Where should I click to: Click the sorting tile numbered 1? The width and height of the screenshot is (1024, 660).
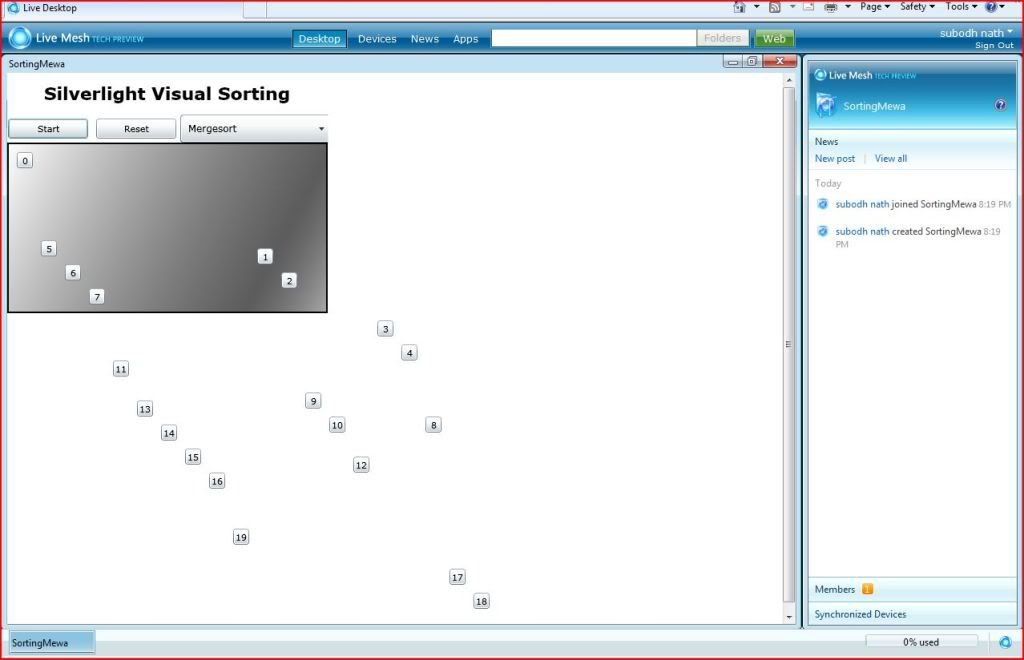[265, 257]
